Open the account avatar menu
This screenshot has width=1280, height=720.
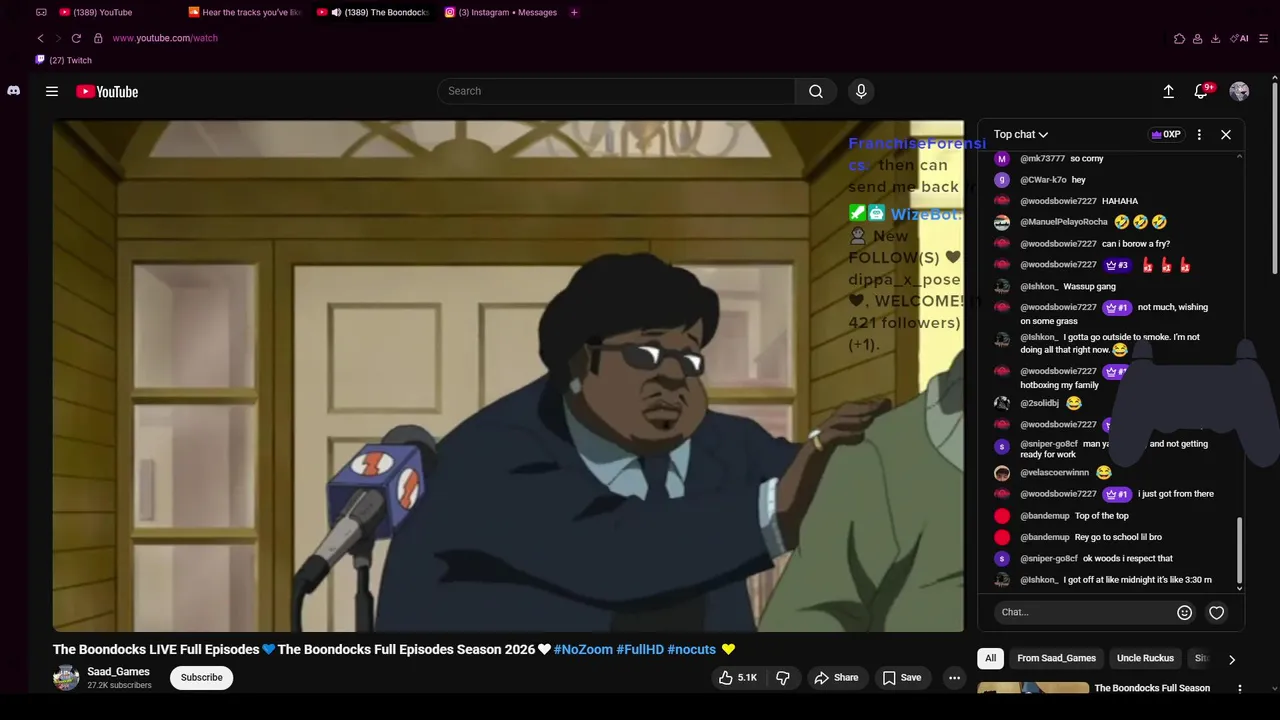pos(1239,91)
